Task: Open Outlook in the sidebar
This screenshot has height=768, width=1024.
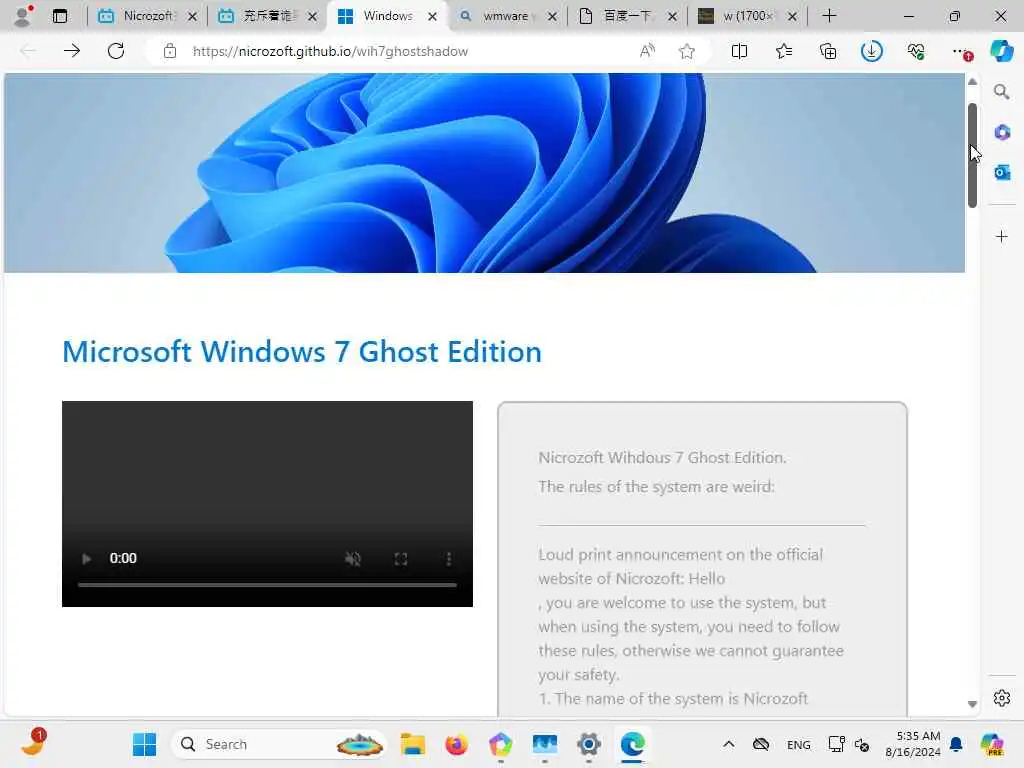Action: [x=1002, y=172]
